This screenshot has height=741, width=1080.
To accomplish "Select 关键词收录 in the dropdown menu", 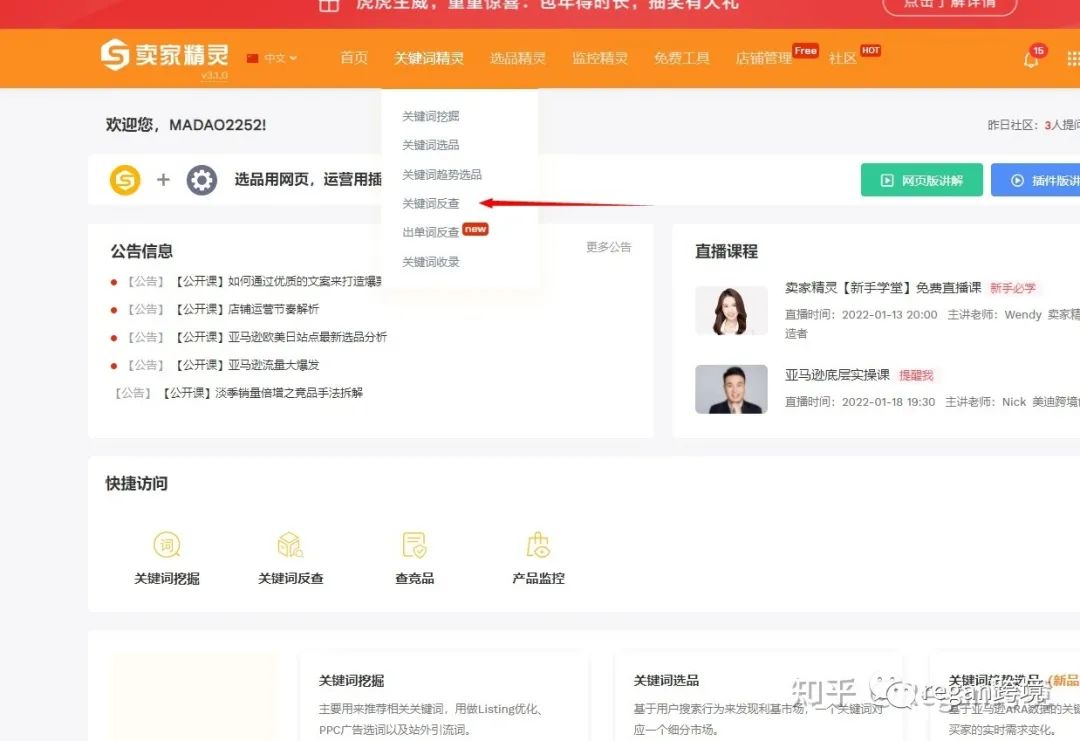I will (x=430, y=262).
